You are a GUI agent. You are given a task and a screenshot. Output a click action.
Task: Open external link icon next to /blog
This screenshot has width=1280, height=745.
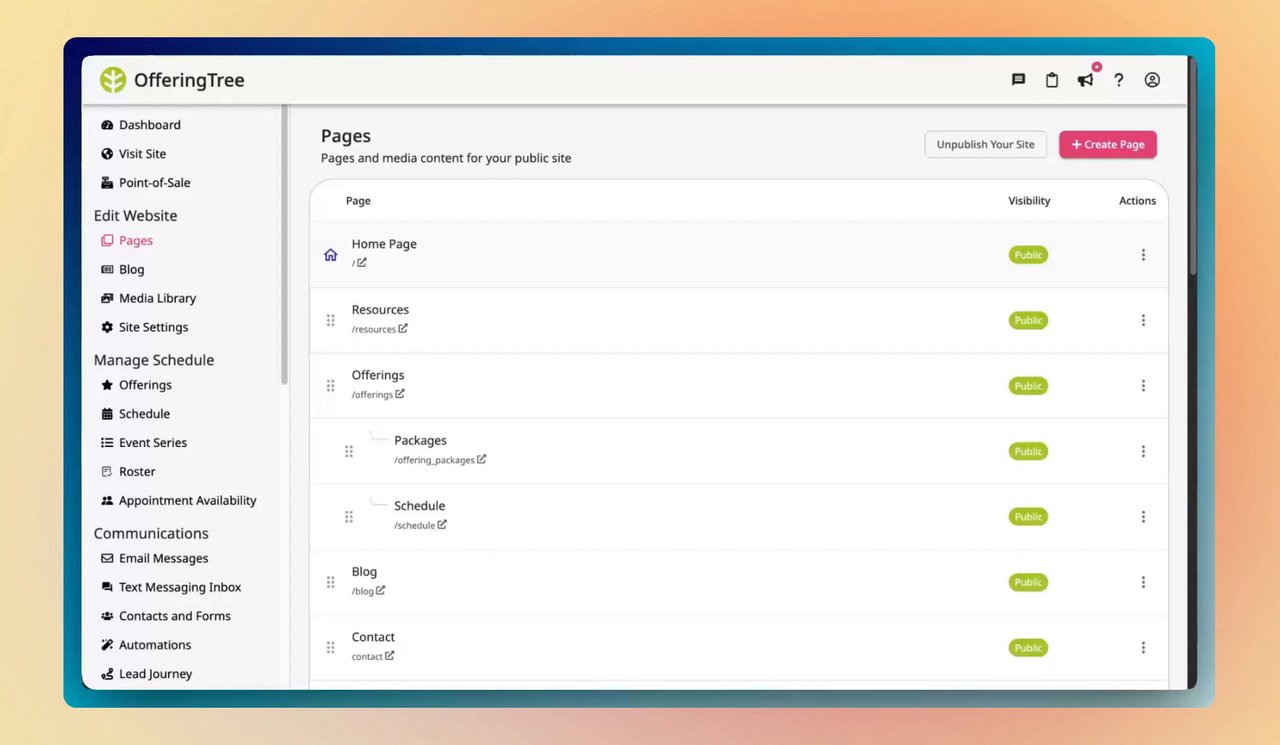tap(380, 590)
